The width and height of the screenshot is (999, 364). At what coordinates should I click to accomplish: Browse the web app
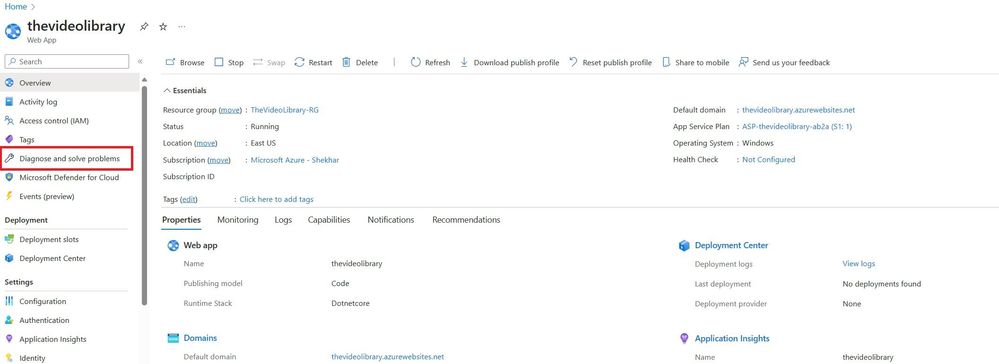click(x=185, y=62)
